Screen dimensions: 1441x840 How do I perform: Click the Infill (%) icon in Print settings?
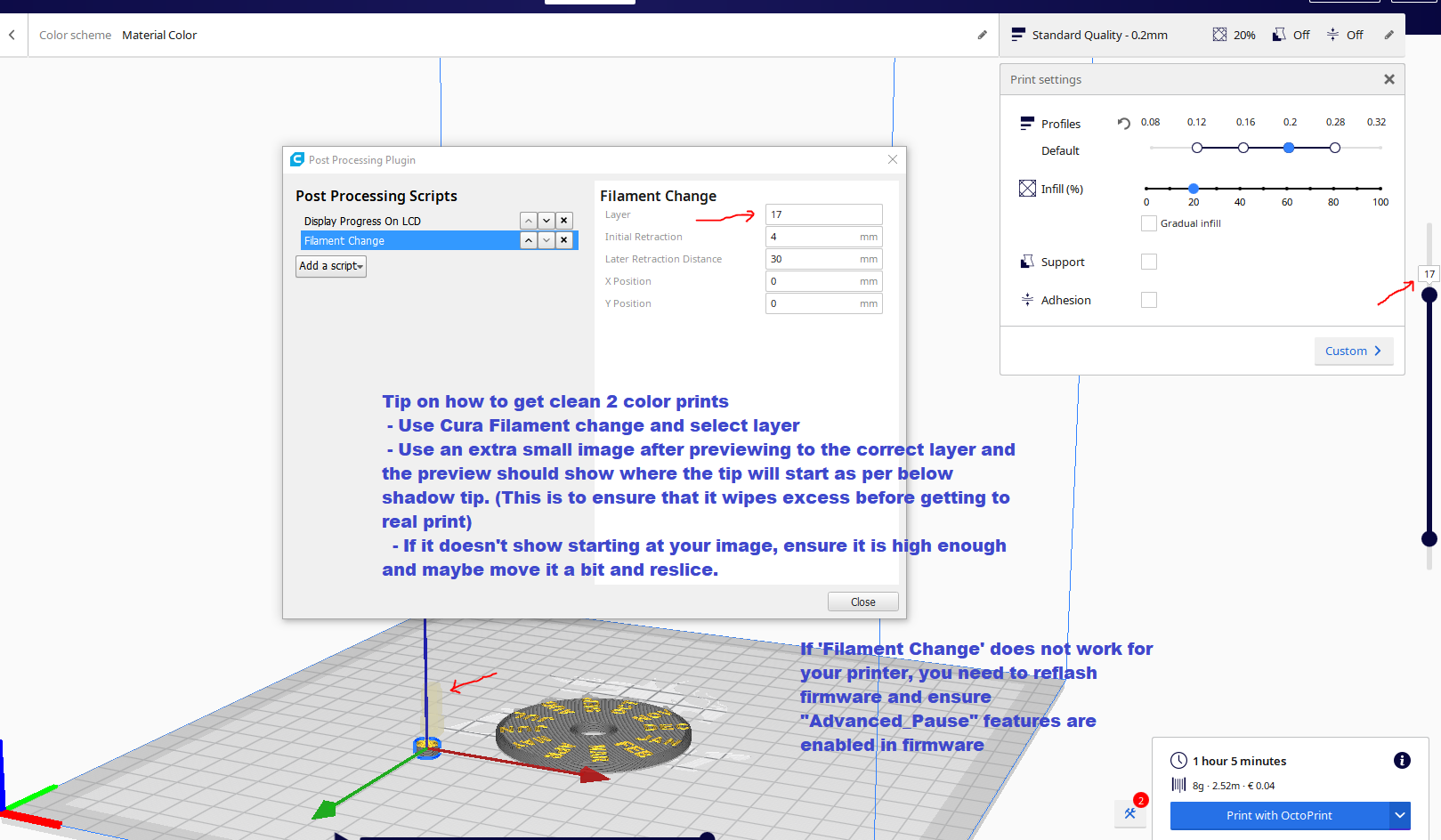pyautogui.click(x=1027, y=188)
